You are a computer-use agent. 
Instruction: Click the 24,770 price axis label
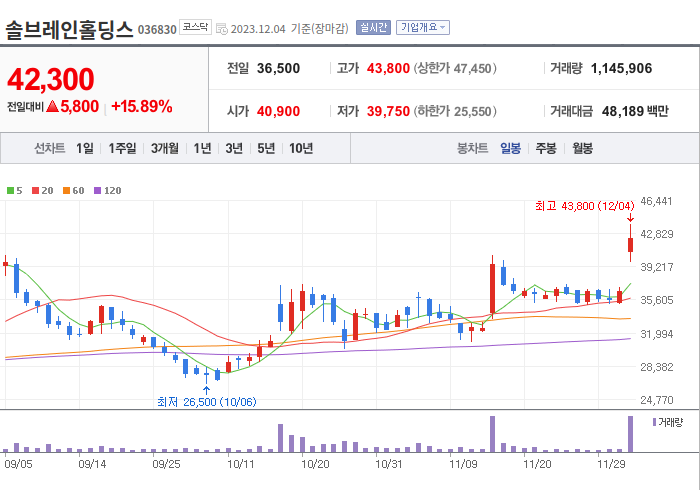pyautogui.click(x=656, y=400)
